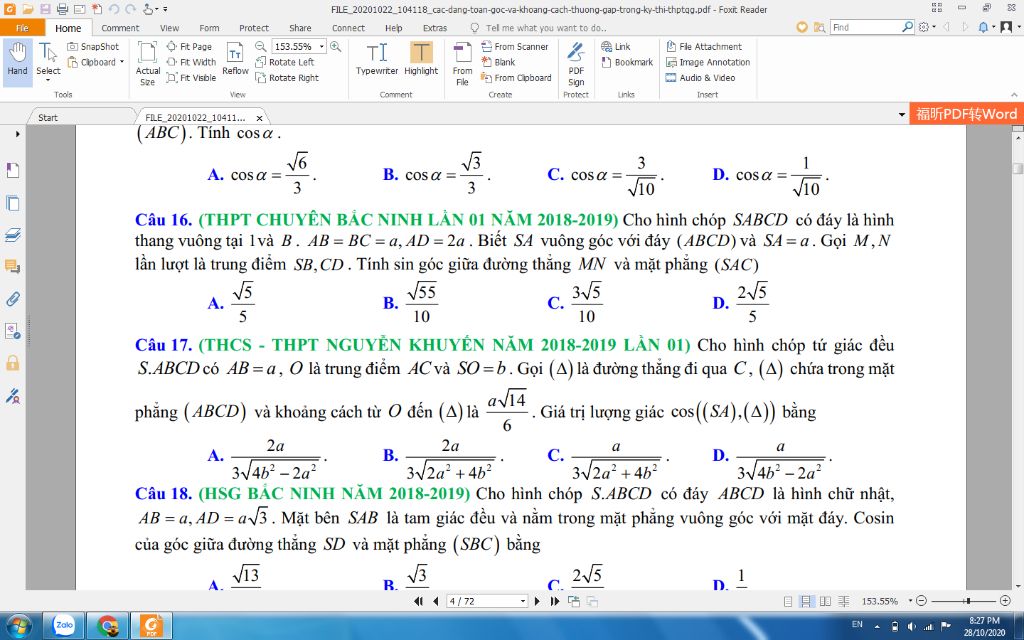This screenshot has height=640, width=1024.
Task: Select the Hand tool
Action: point(18,62)
